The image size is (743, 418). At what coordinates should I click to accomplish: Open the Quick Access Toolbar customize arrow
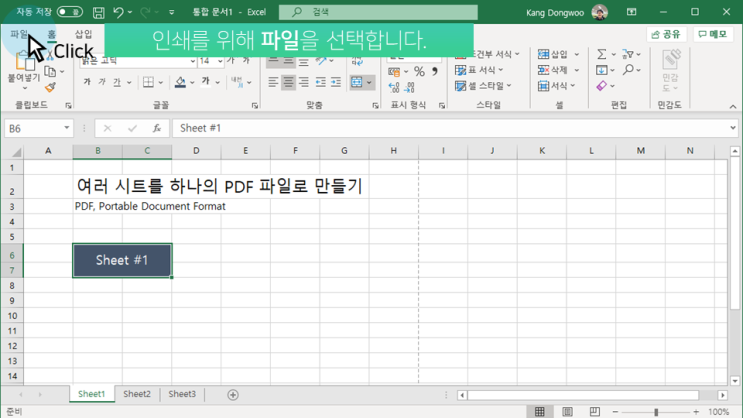pos(172,12)
